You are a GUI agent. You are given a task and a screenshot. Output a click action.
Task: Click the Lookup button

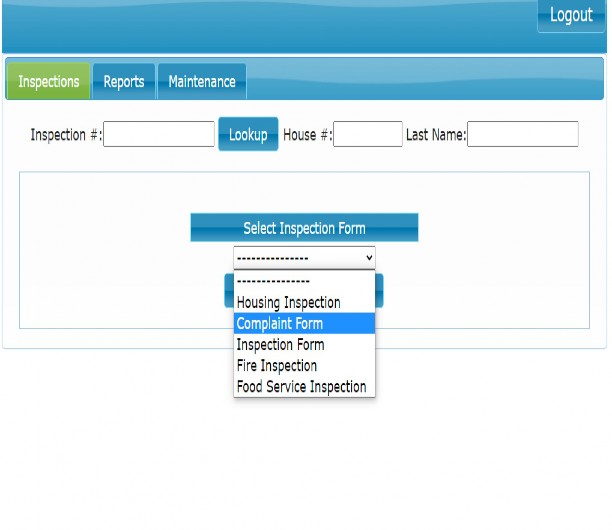248,134
